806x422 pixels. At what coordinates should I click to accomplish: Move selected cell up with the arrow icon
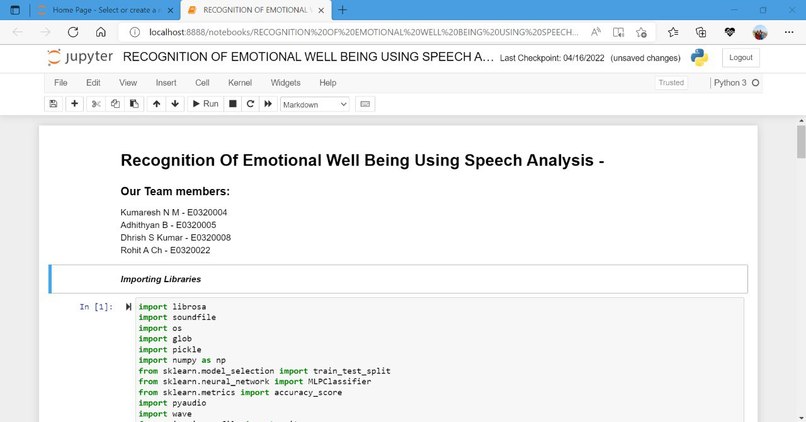(x=156, y=104)
